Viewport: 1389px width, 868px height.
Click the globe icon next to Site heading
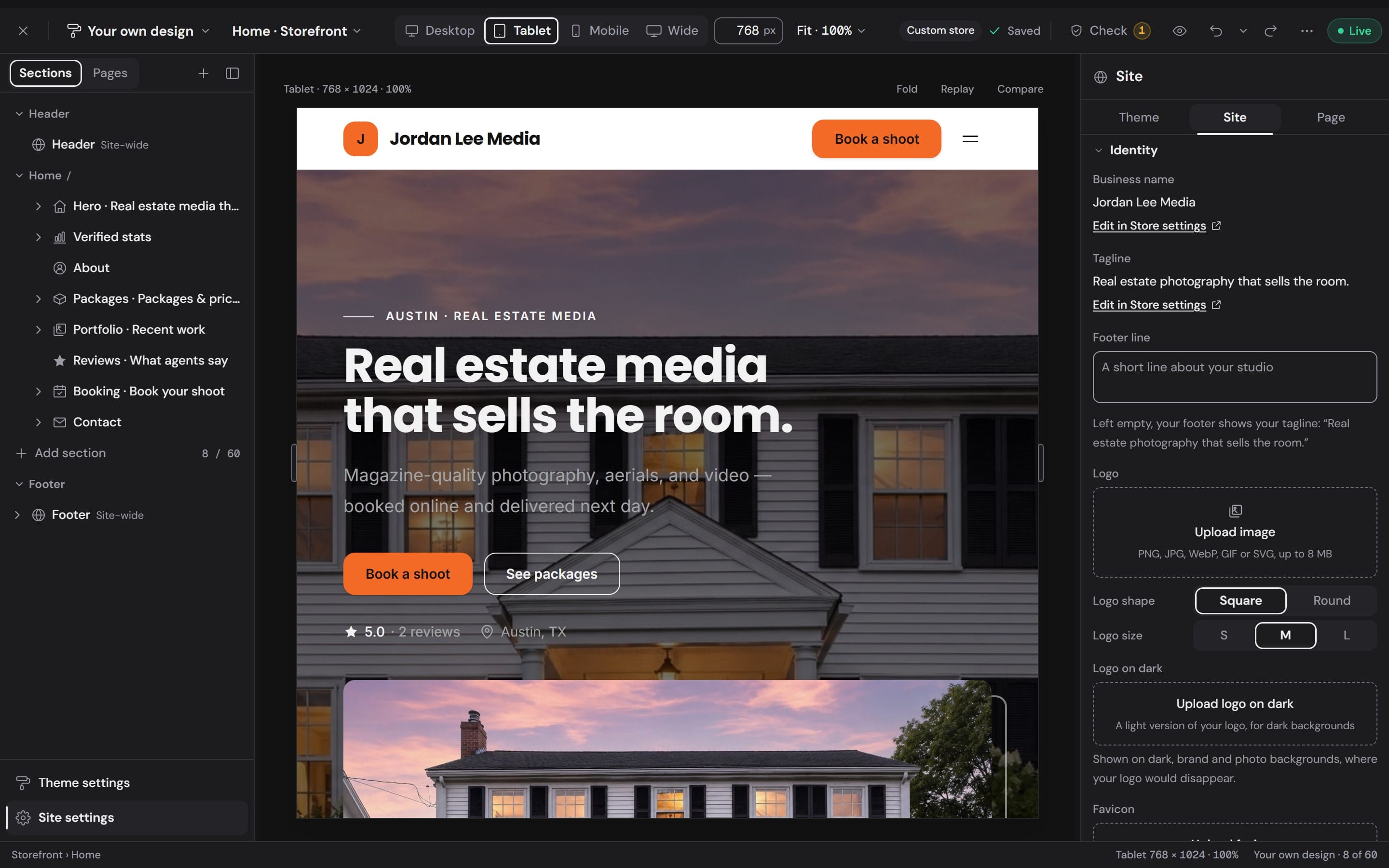(x=1100, y=77)
